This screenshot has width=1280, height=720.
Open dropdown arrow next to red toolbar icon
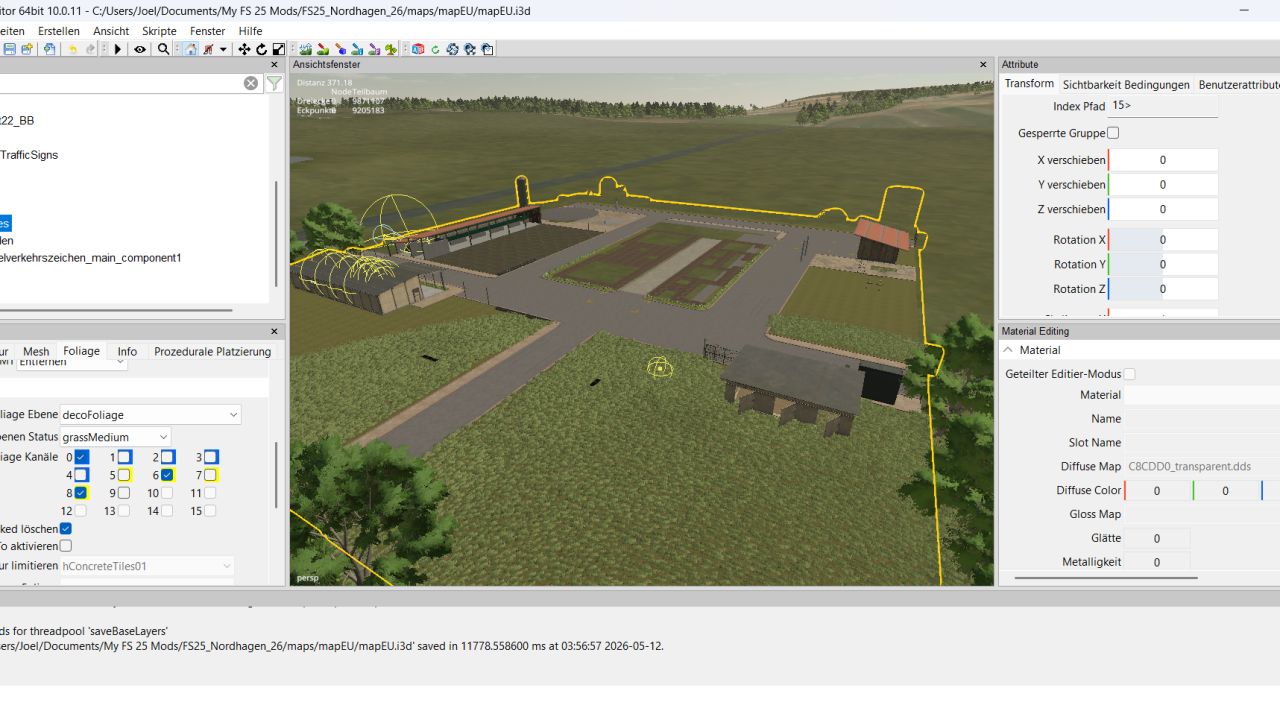[223, 49]
